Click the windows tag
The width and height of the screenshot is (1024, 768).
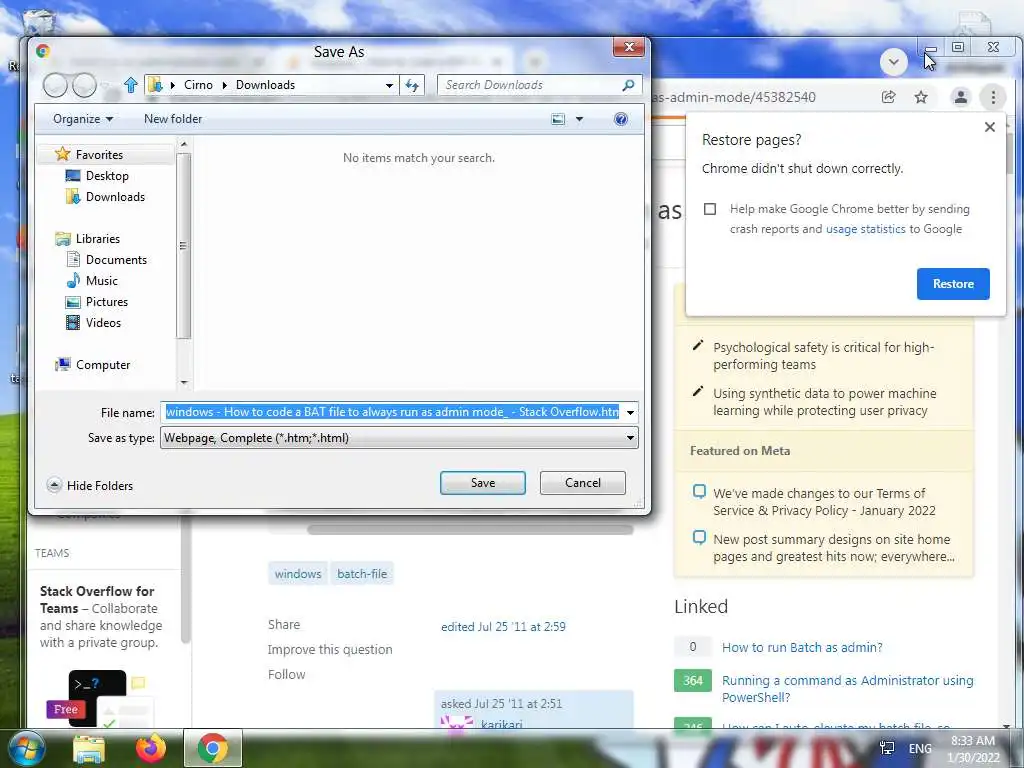click(x=298, y=574)
